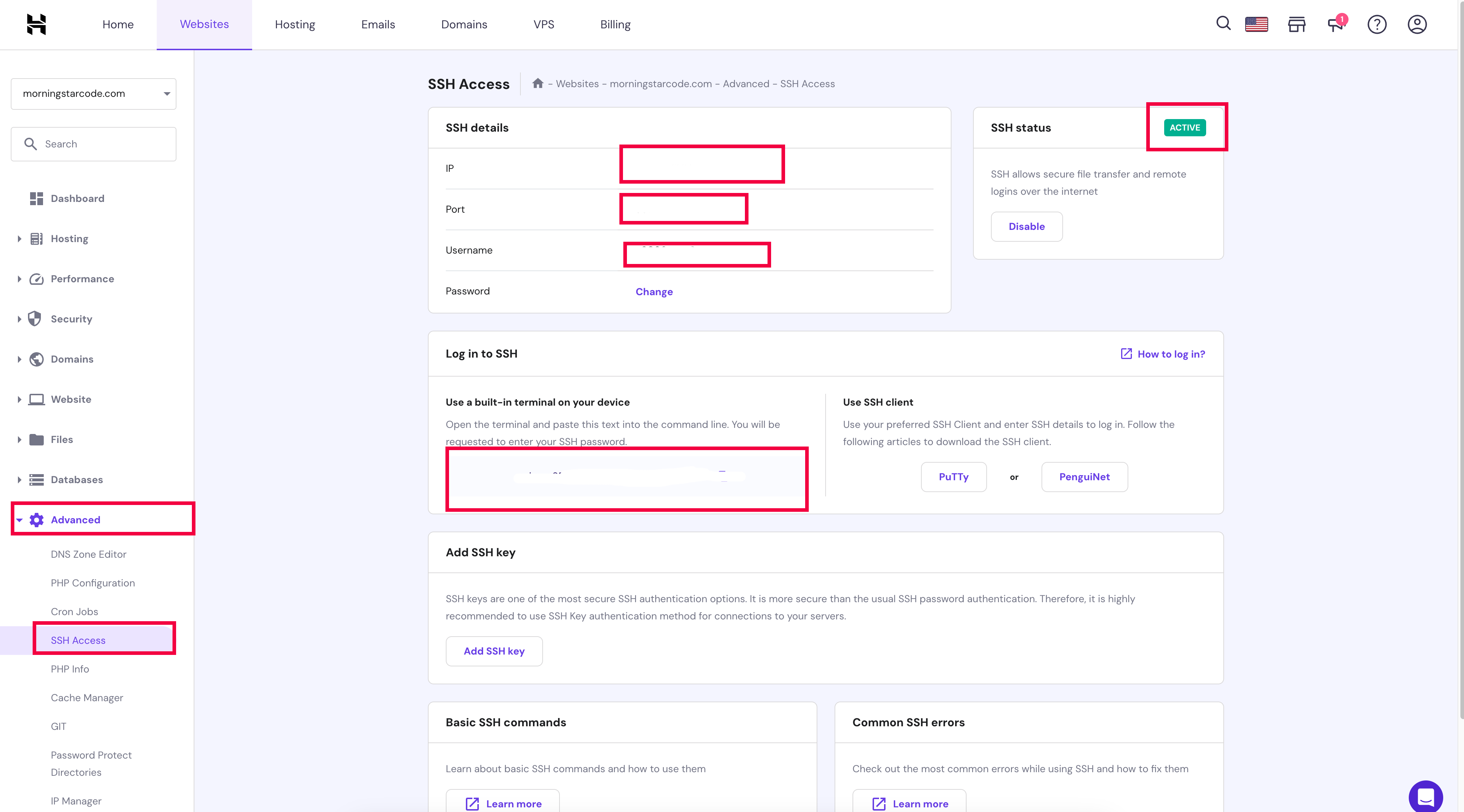Click the Advanced gear icon

pyautogui.click(x=36, y=520)
